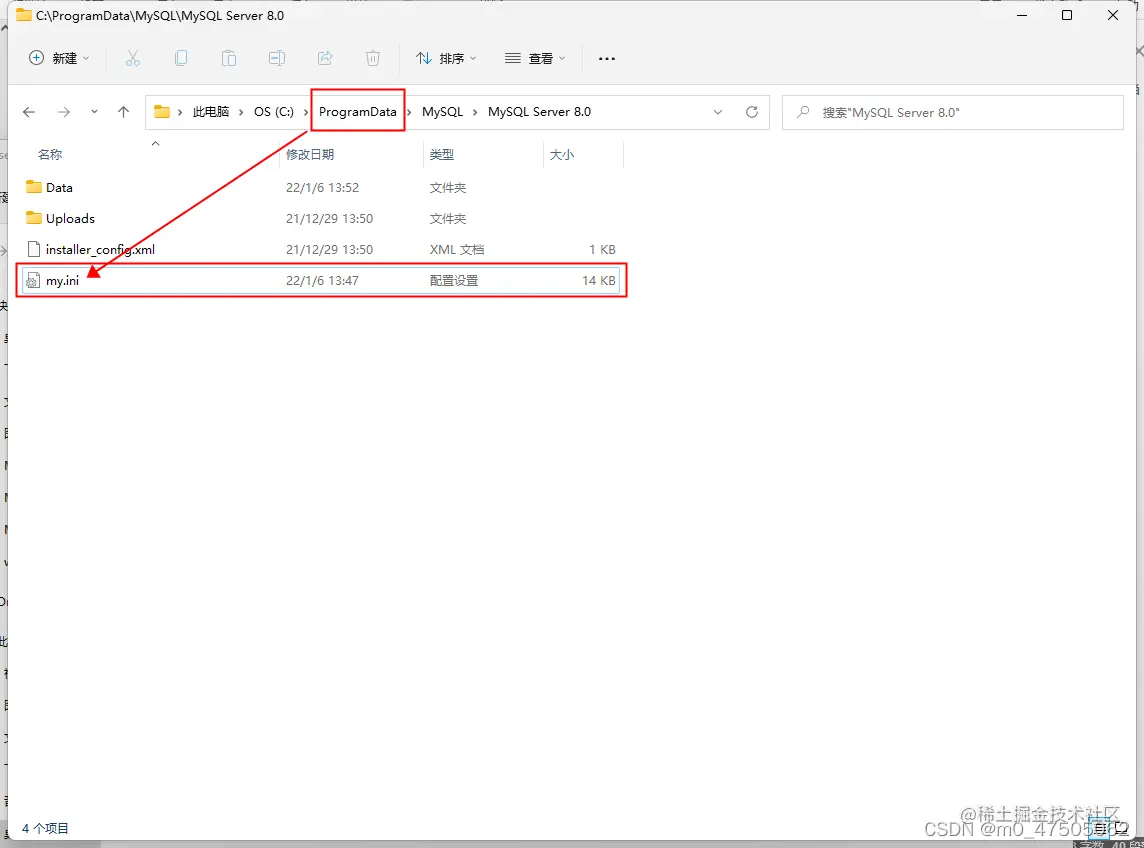Image resolution: width=1144 pixels, height=848 pixels.
Task: Go forward with the right arrow
Action: tap(64, 112)
